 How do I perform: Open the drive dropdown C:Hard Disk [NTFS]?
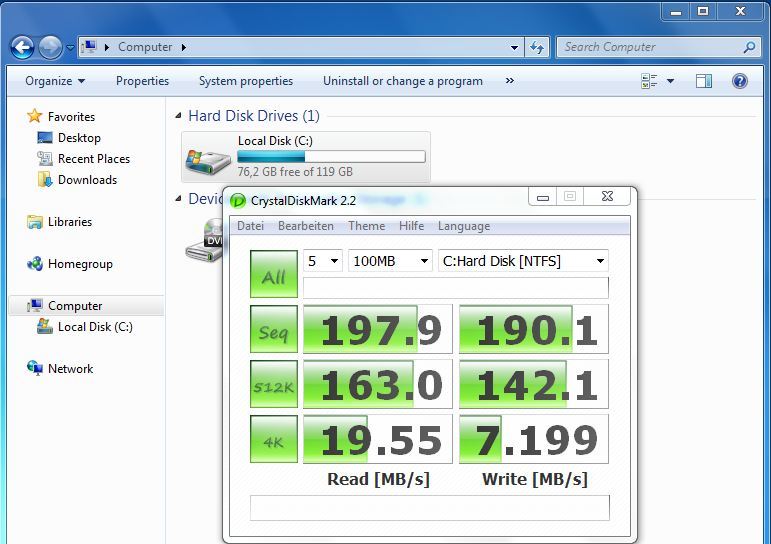tap(523, 261)
